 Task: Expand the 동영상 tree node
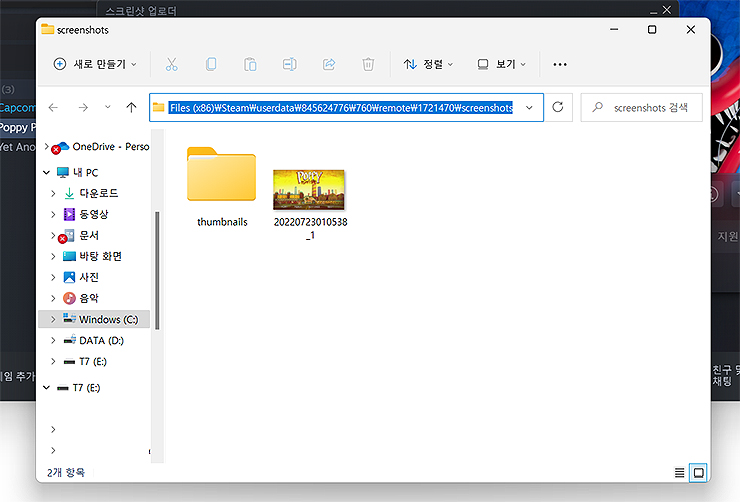tap(53, 214)
